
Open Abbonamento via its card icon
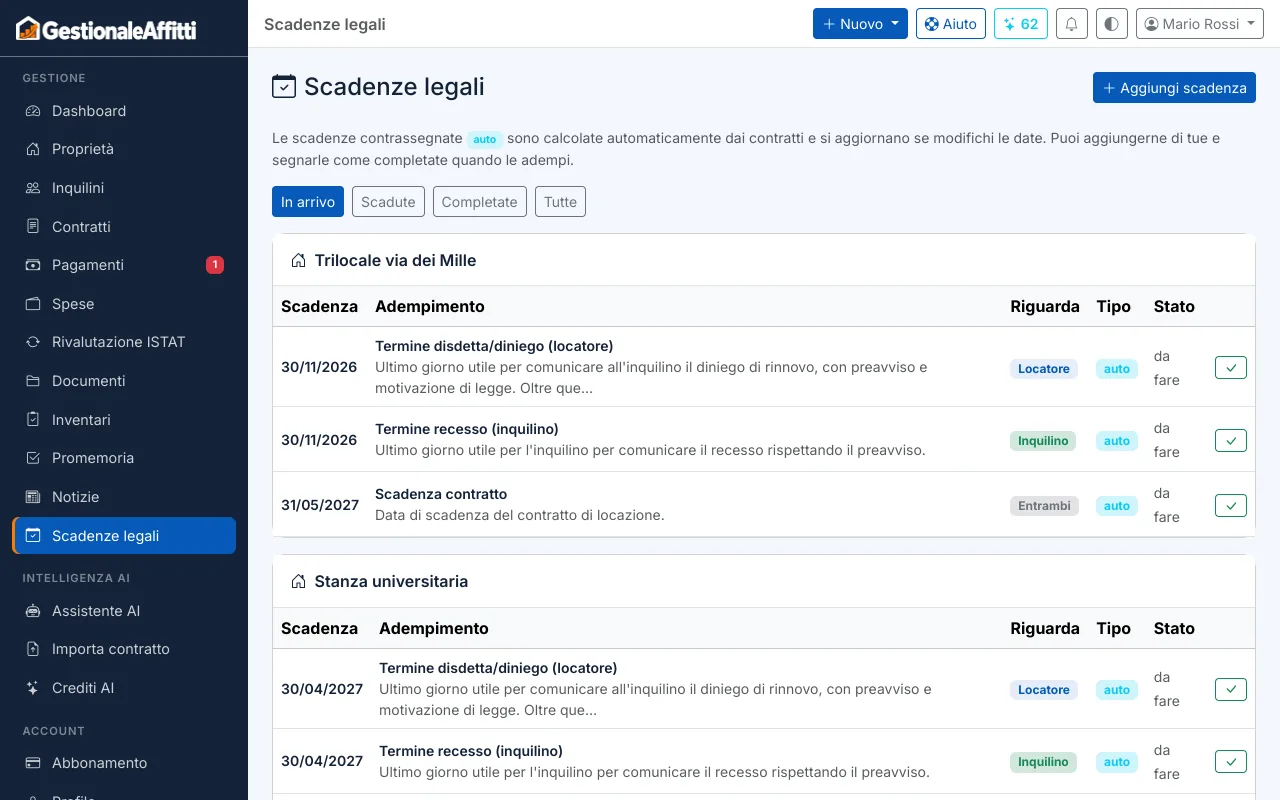(33, 763)
